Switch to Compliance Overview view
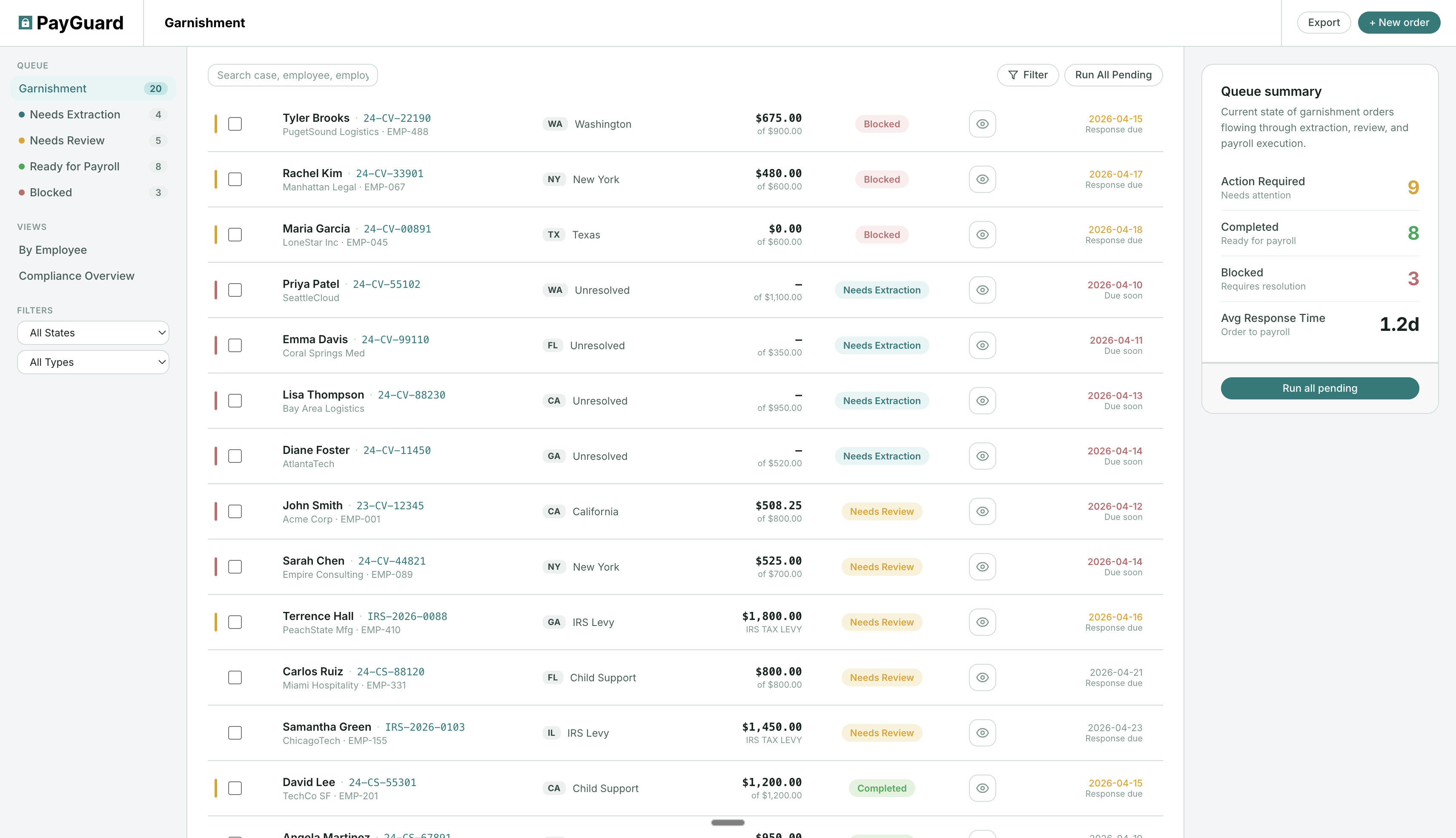Image resolution: width=1456 pixels, height=838 pixels. point(76,276)
